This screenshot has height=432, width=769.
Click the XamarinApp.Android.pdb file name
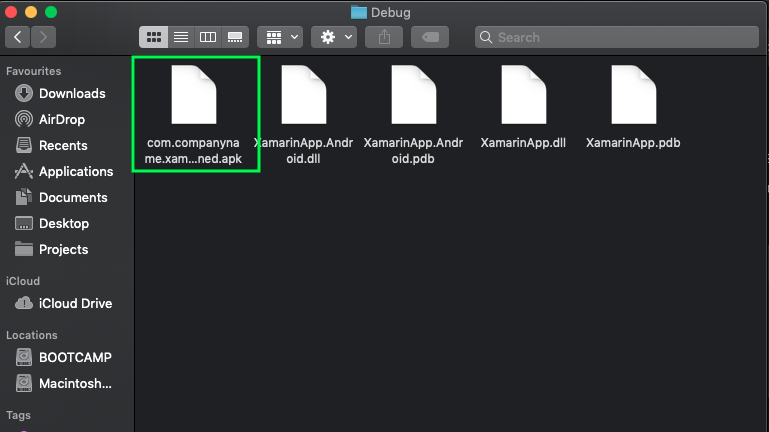(413, 151)
